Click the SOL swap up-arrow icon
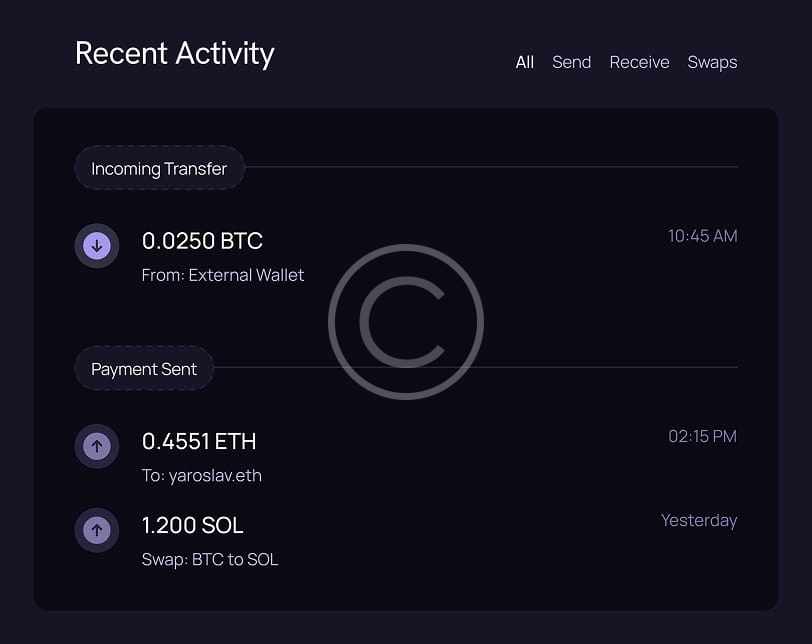This screenshot has width=812, height=644. tap(97, 530)
